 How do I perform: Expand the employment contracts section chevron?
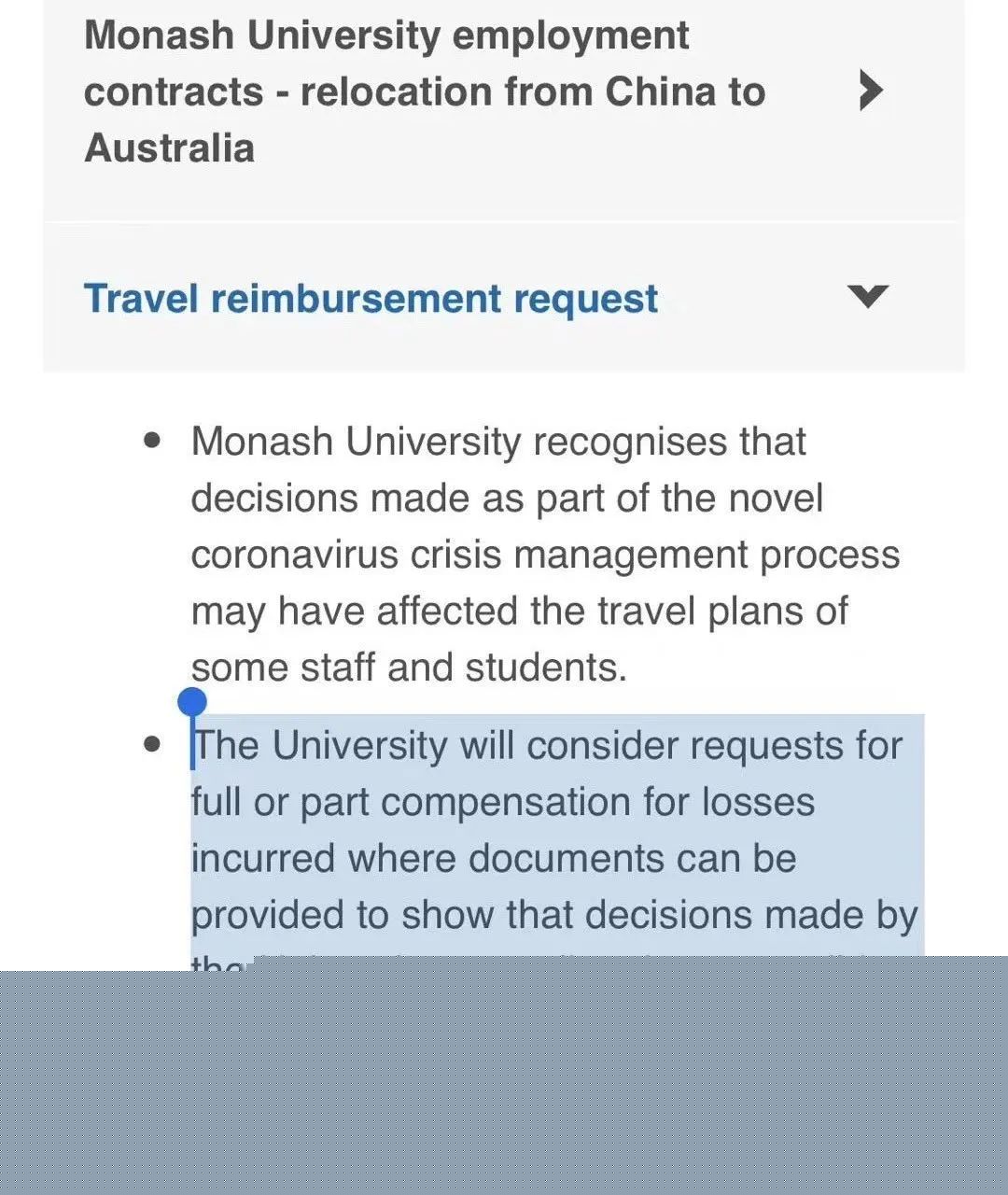click(x=870, y=91)
